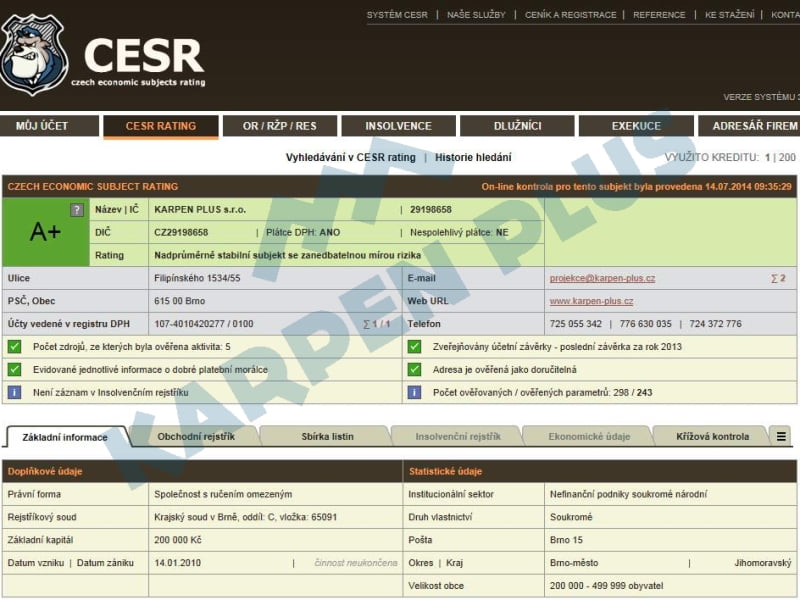Click the rating description Nadprůměrně stabilní subjekt

point(287,255)
